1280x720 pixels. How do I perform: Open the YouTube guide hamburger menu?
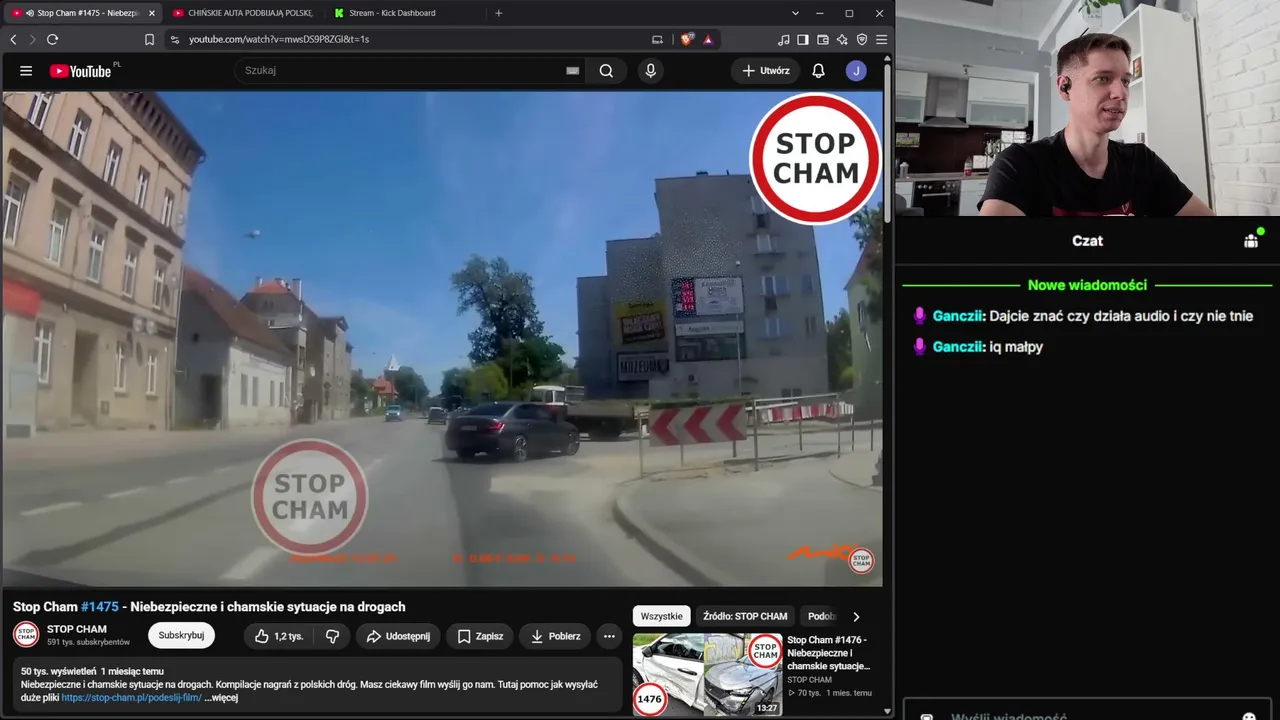pyautogui.click(x=26, y=71)
